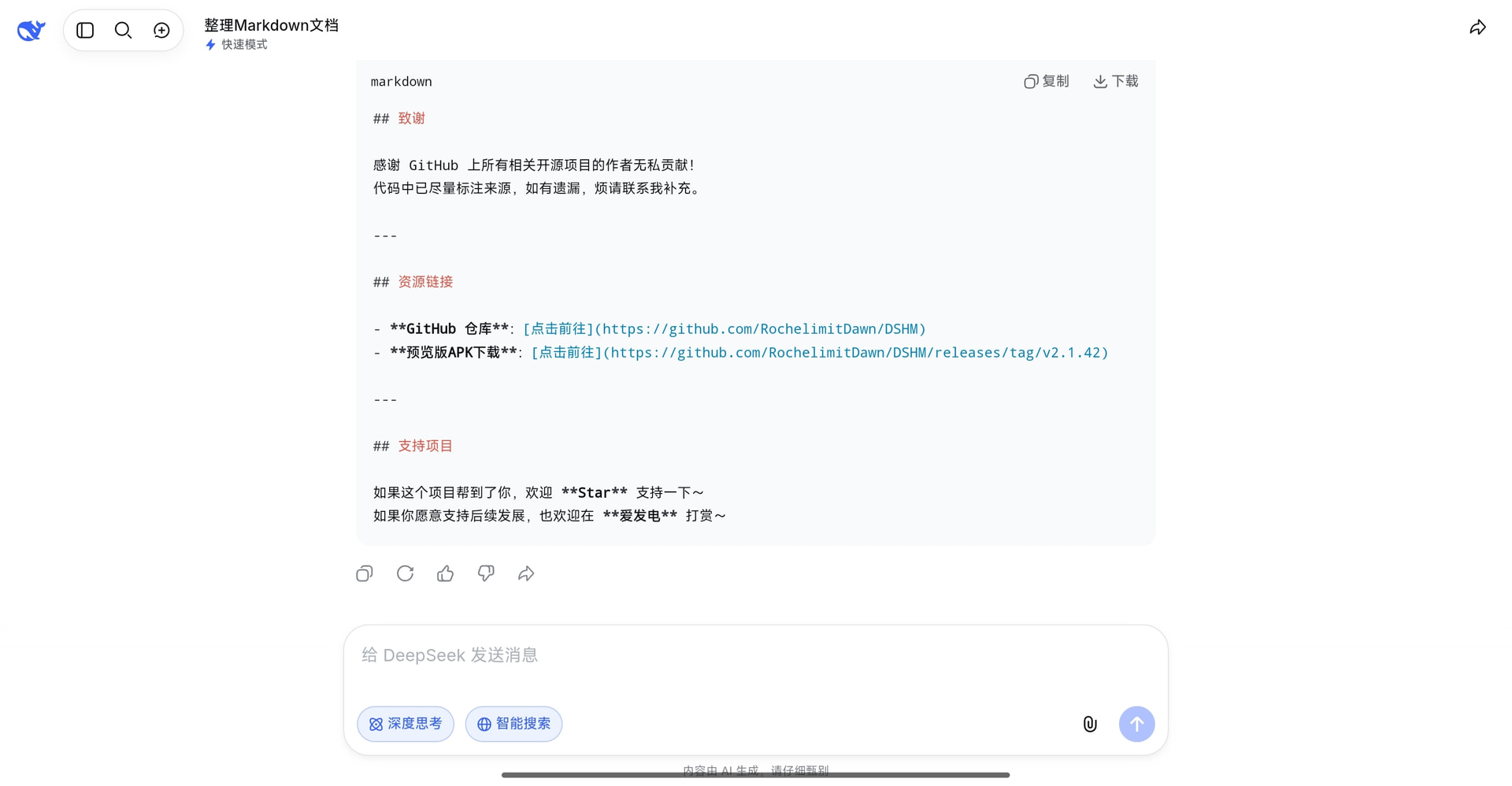This screenshot has height=786, width=1512.
Task: Open the chat search icon
Action: 123,30
